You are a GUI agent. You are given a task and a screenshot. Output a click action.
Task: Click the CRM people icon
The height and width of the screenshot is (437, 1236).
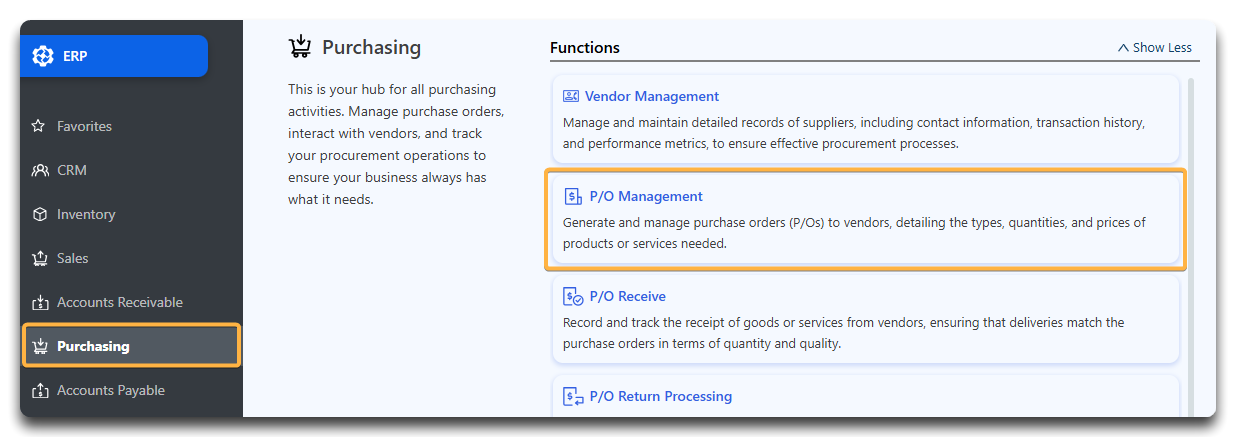click(x=40, y=170)
